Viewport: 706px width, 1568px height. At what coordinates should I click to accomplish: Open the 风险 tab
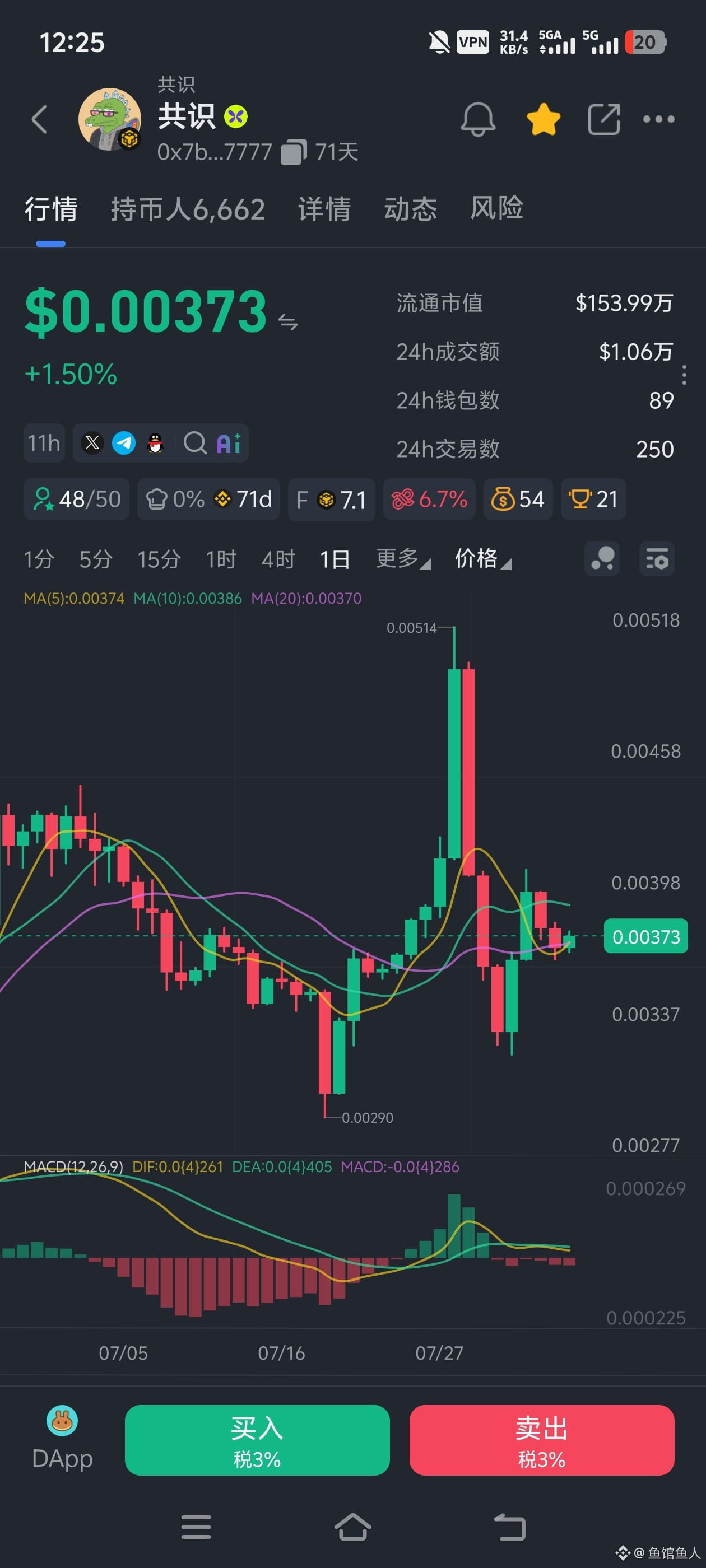(x=496, y=209)
